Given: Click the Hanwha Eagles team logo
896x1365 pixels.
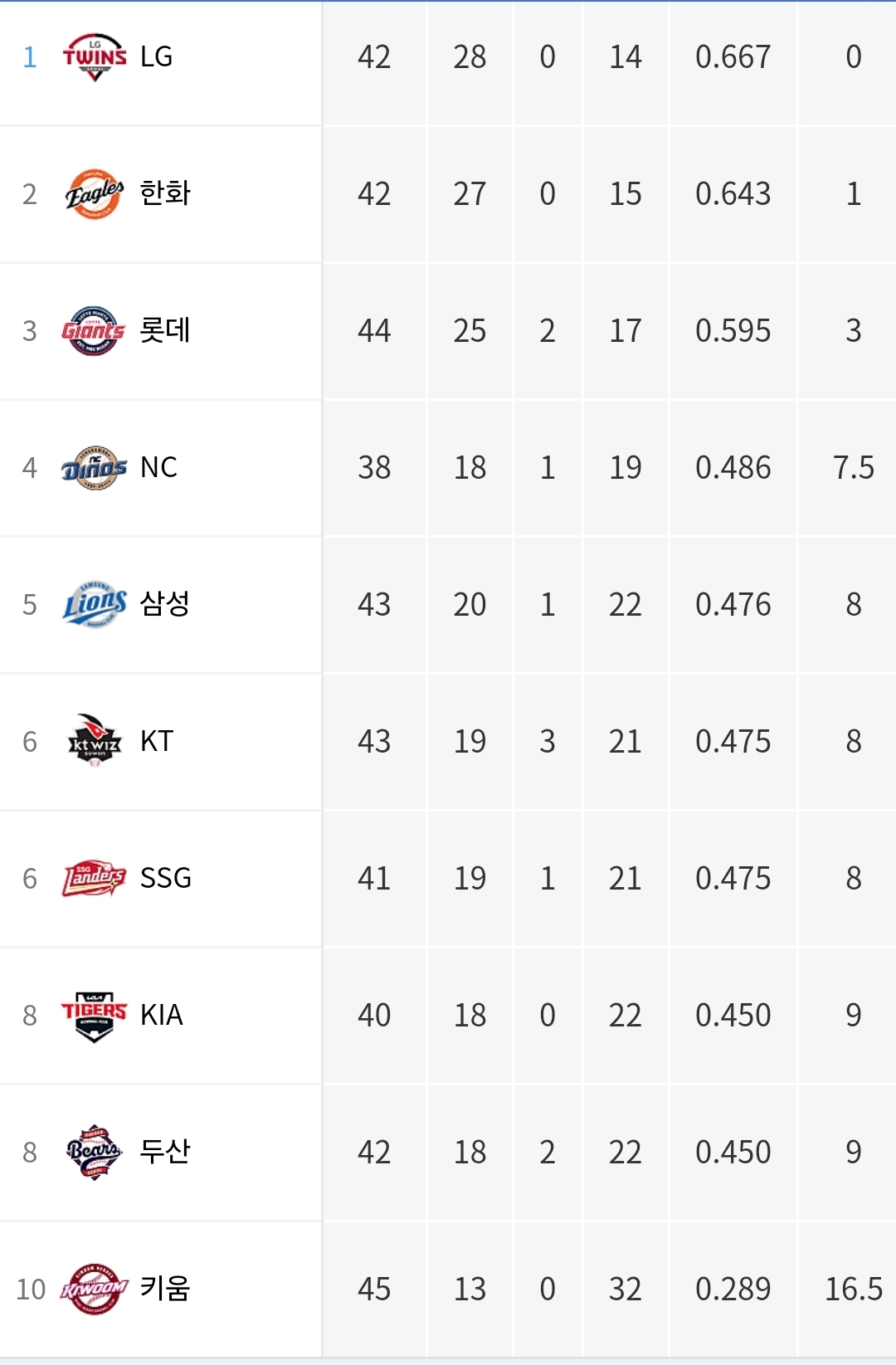Looking at the screenshot, I should point(95,194).
